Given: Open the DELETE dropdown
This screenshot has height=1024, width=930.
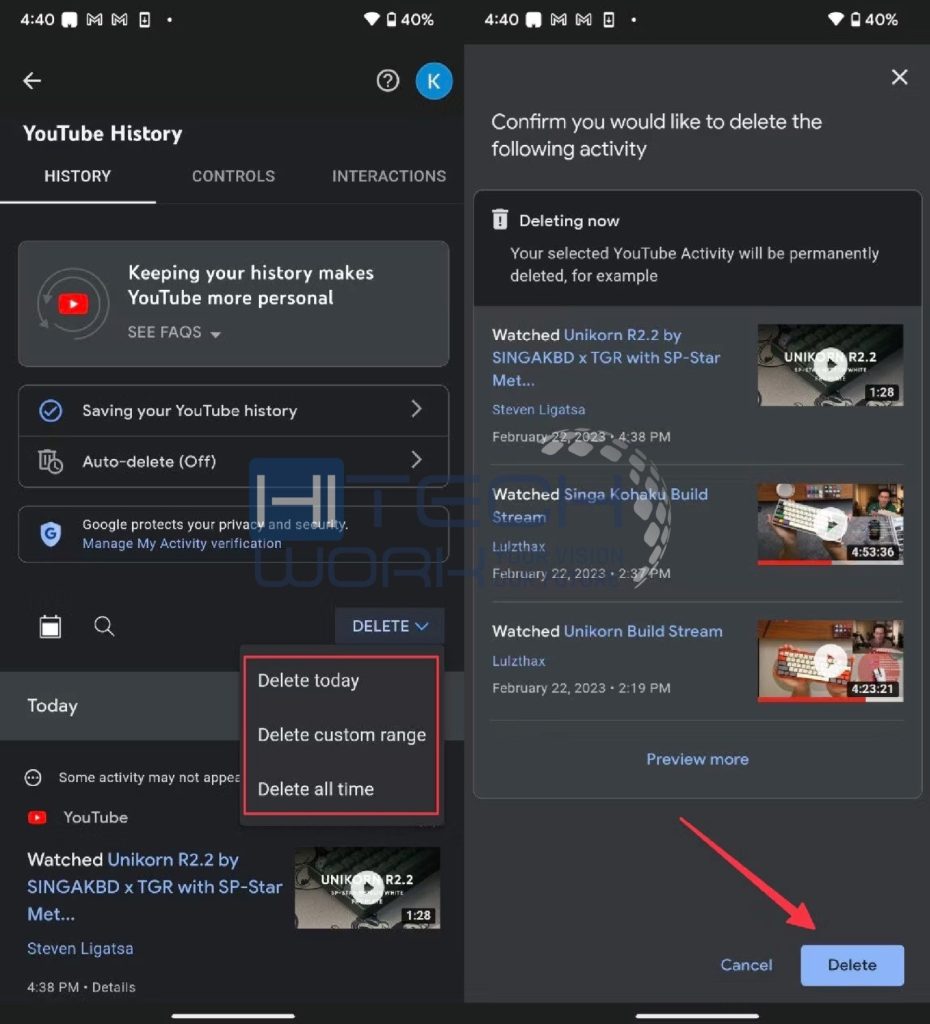Looking at the screenshot, I should [x=390, y=626].
